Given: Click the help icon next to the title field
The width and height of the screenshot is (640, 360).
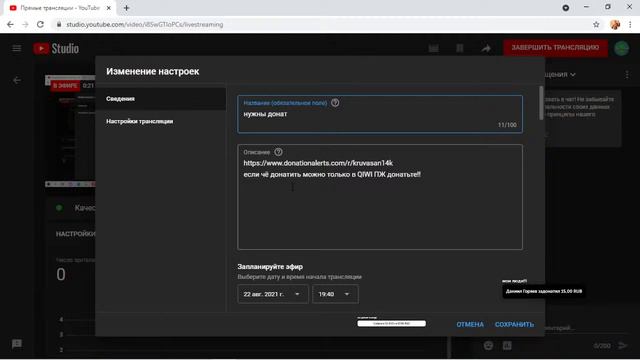Looking at the screenshot, I should [335, 103].
